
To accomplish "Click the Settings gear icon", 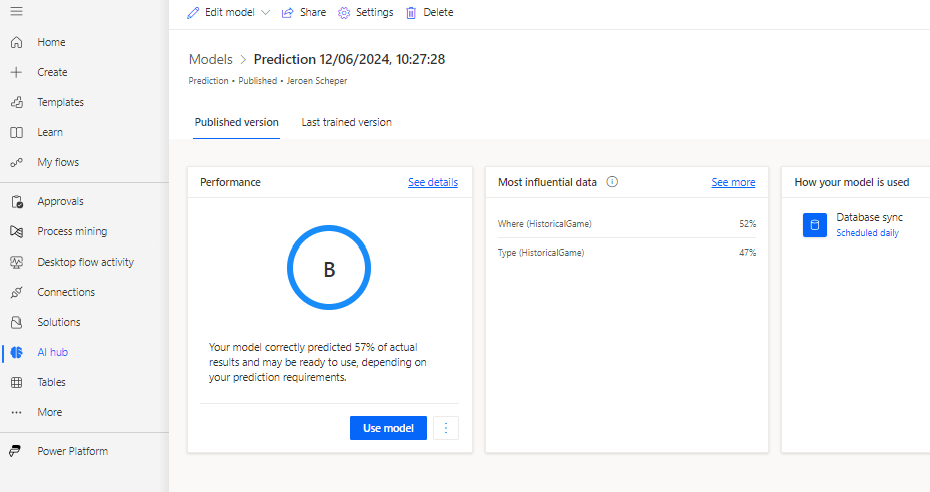I will coord(344,12).
